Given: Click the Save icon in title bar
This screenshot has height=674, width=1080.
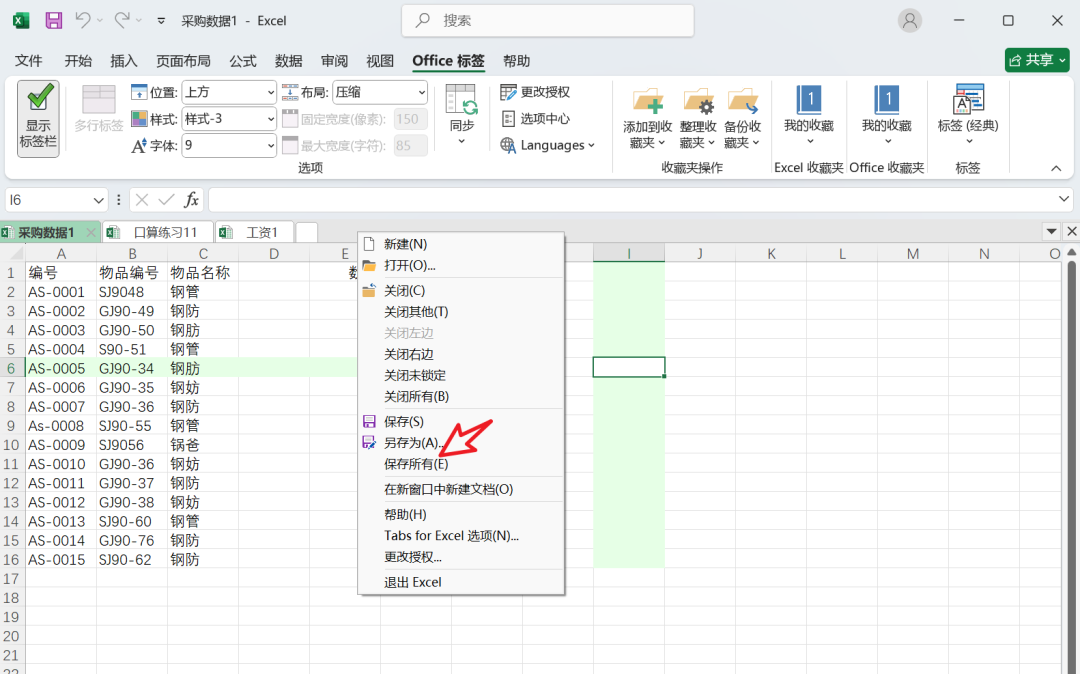Looking at the screenshot, I should pyautogui.click(x=54, y=21).
